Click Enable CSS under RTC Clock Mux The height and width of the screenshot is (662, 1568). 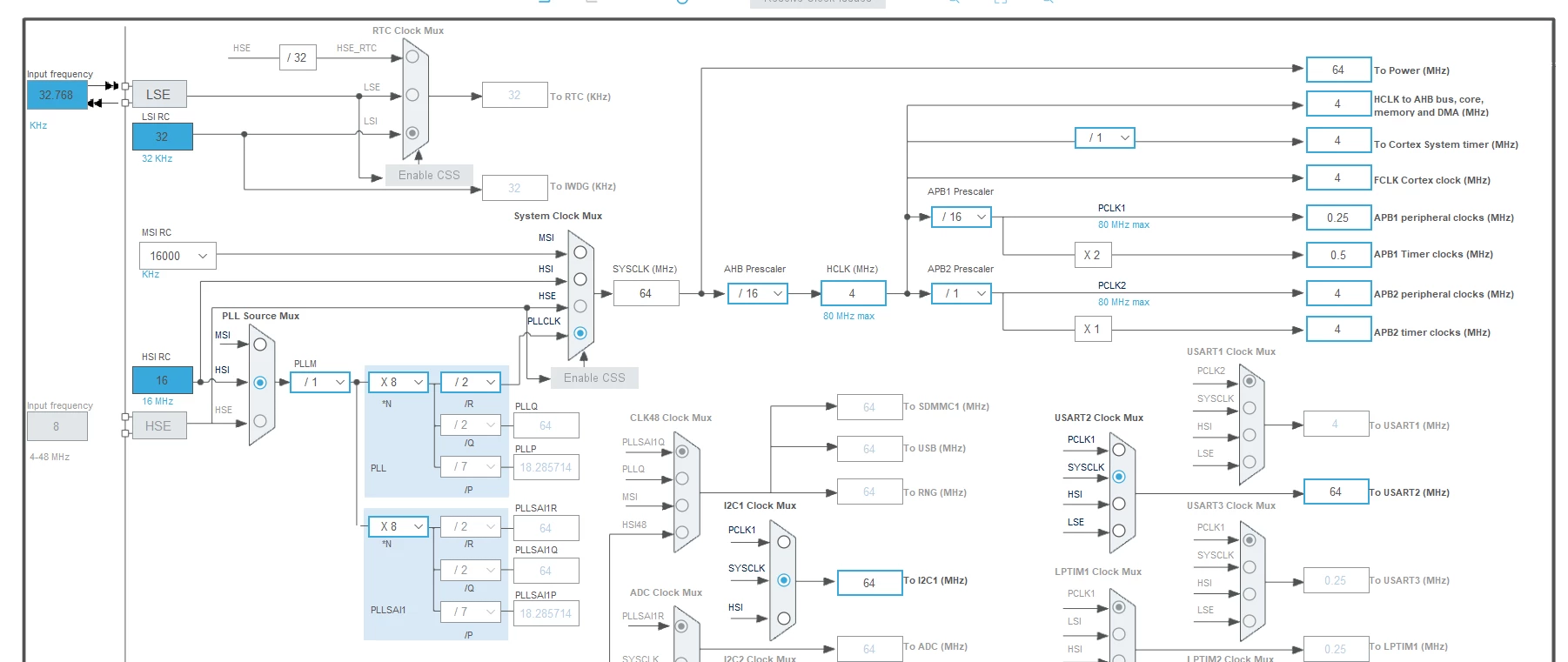click(429, 175)
